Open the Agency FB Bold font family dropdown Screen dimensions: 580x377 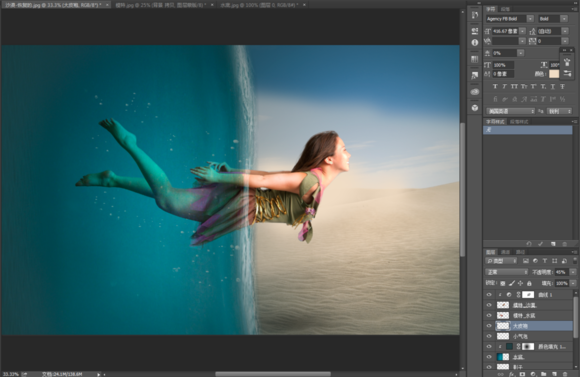(x=530, y=19)
